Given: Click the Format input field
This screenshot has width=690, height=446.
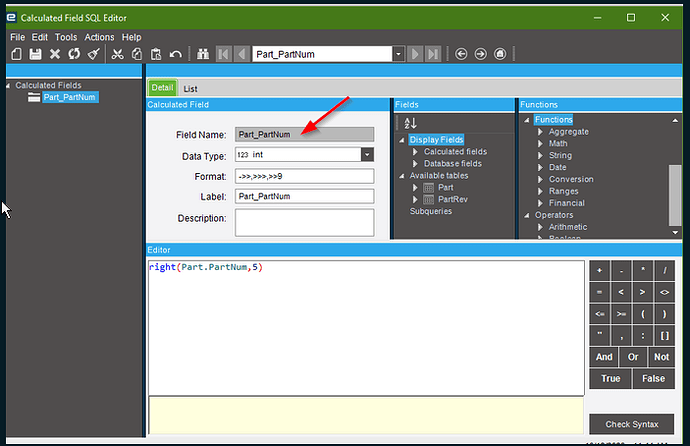Looking at the screenshot, I should pos(305,176).
